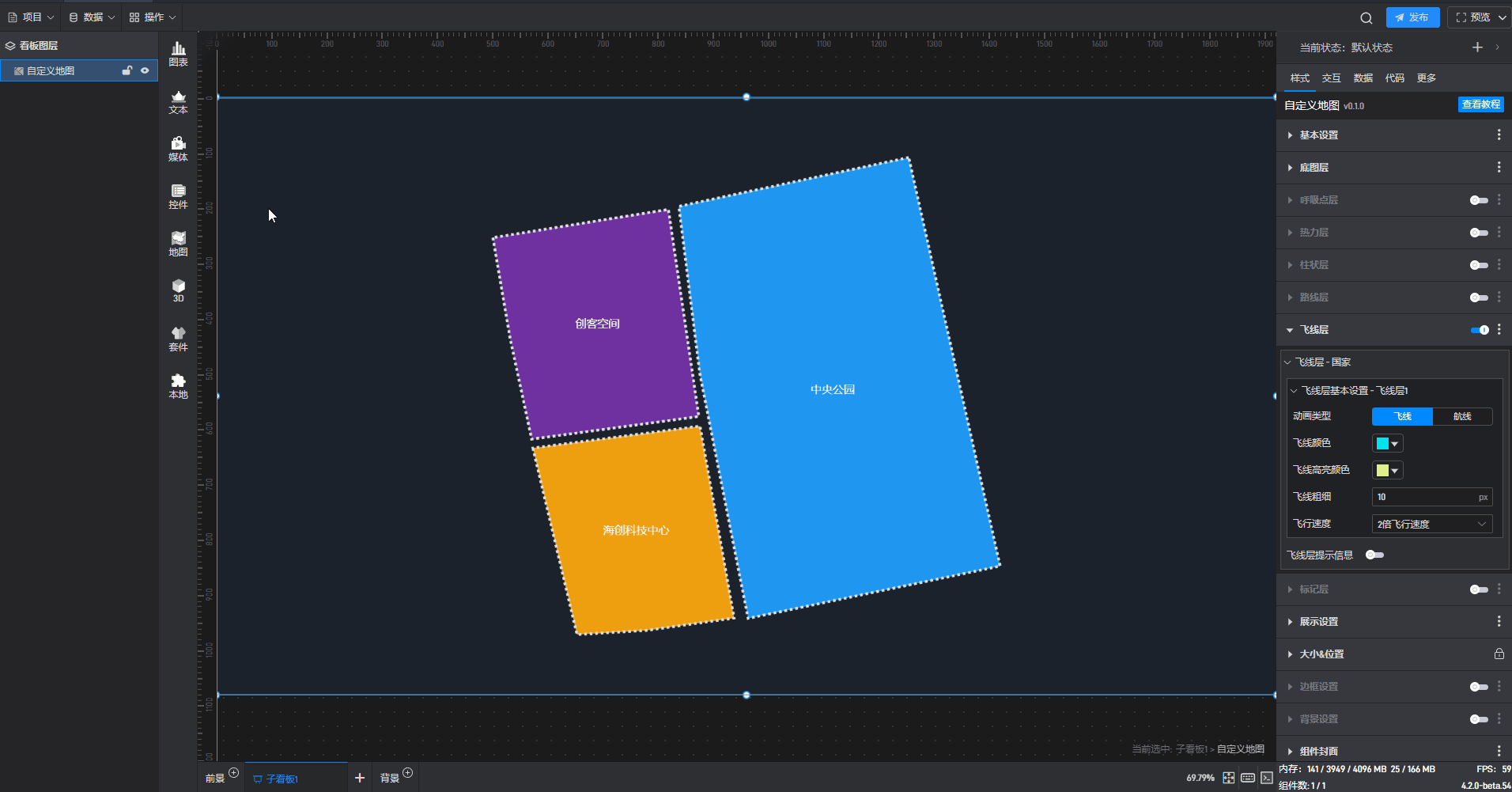Select 飞线 animation type

pos(1402,416)
